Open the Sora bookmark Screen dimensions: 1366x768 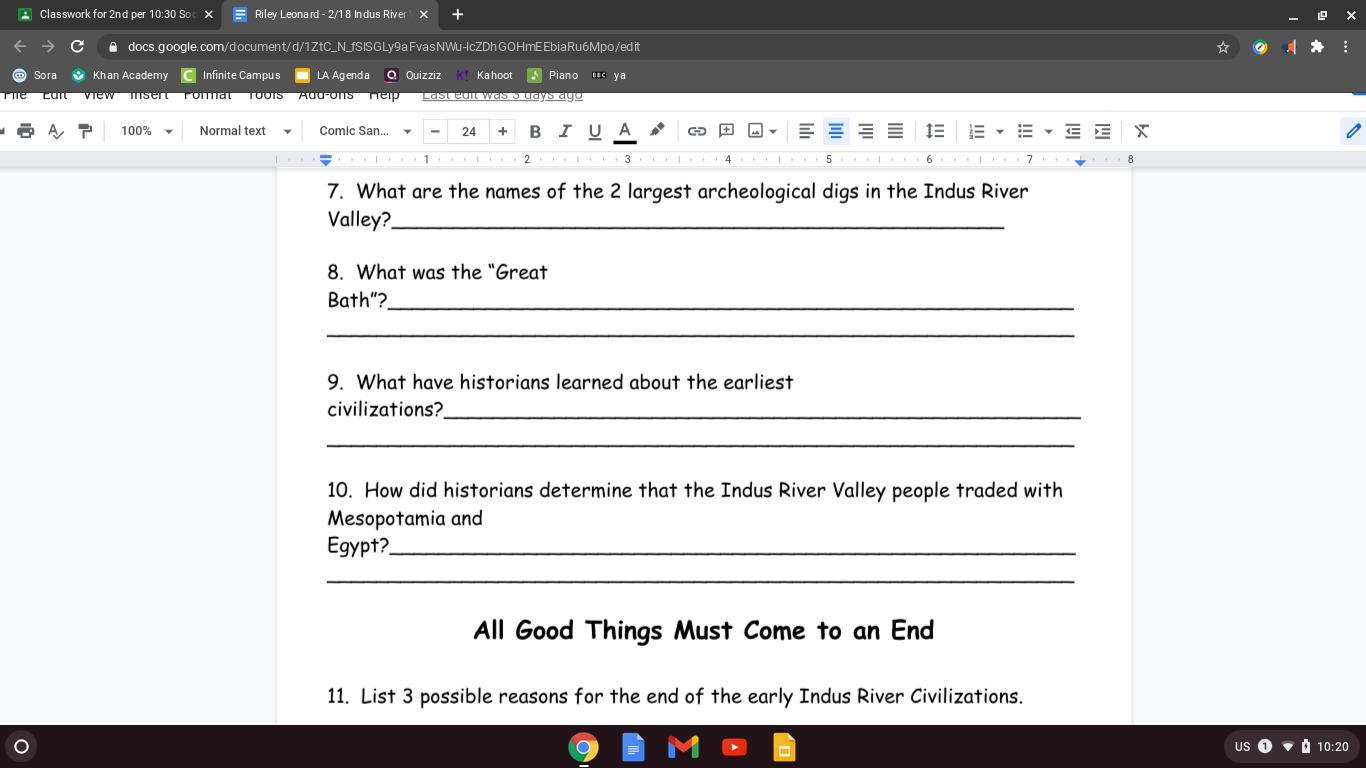[x=35, y=75]
